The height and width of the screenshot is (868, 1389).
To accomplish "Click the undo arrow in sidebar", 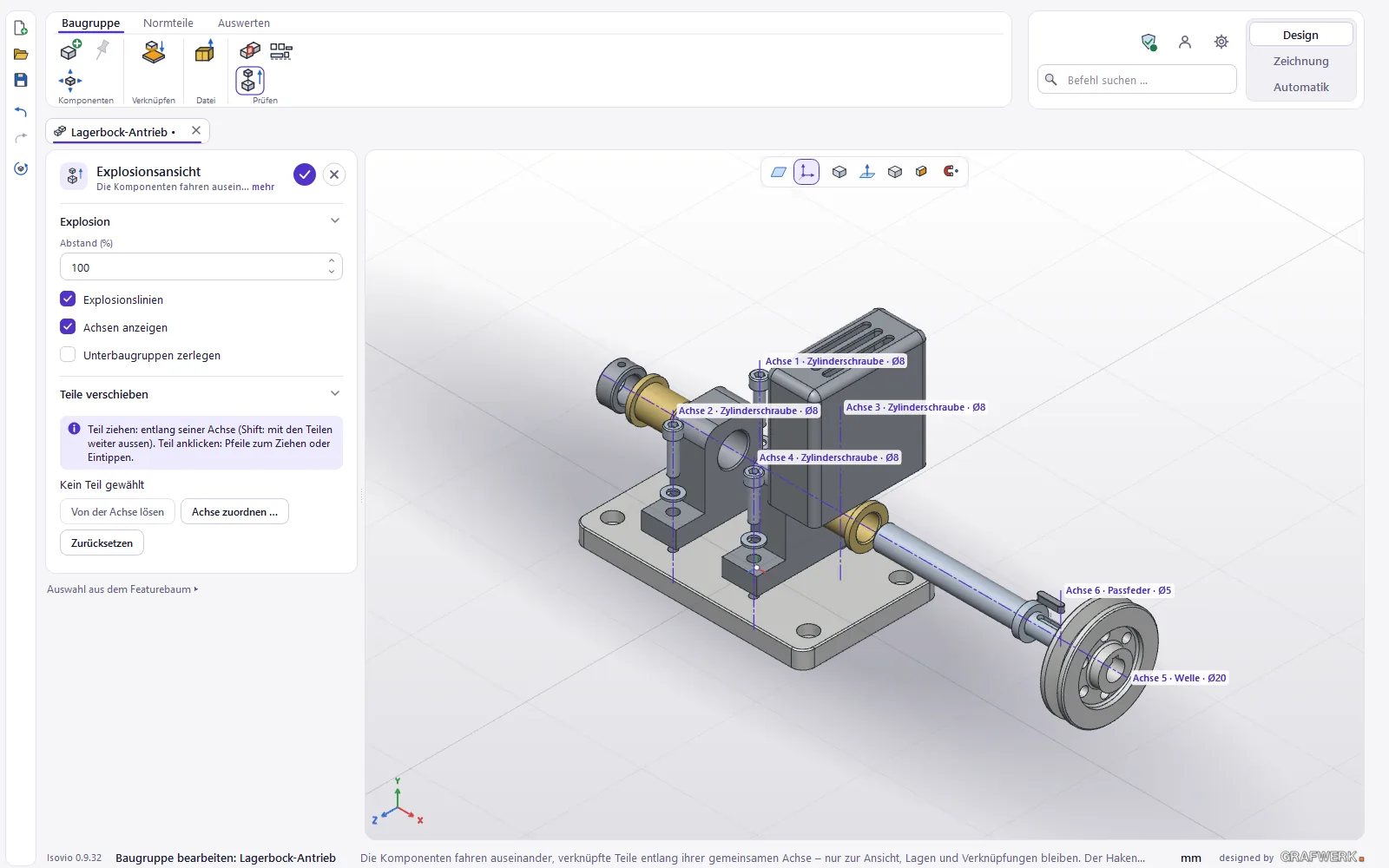I will [x=21, y=112].
